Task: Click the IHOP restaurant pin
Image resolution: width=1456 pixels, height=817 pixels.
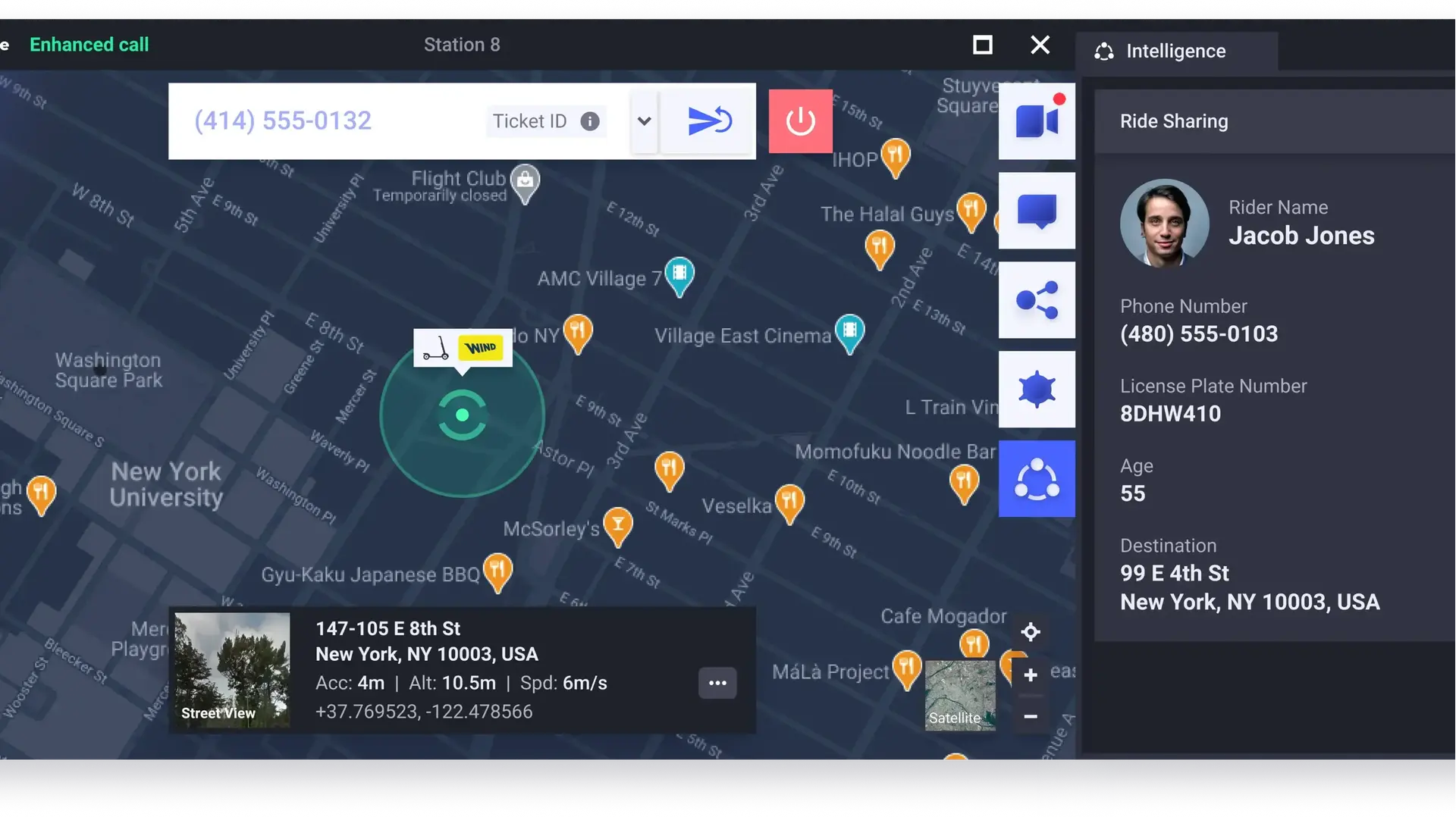Action: [x=896, y=158]
